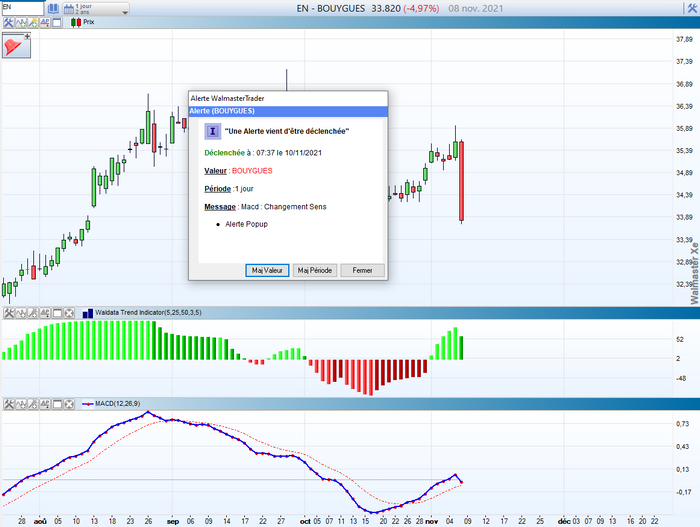This screenshot has width=700, height=527.
Task: Click the Maj Période button
Action: (x=315, y=270)
